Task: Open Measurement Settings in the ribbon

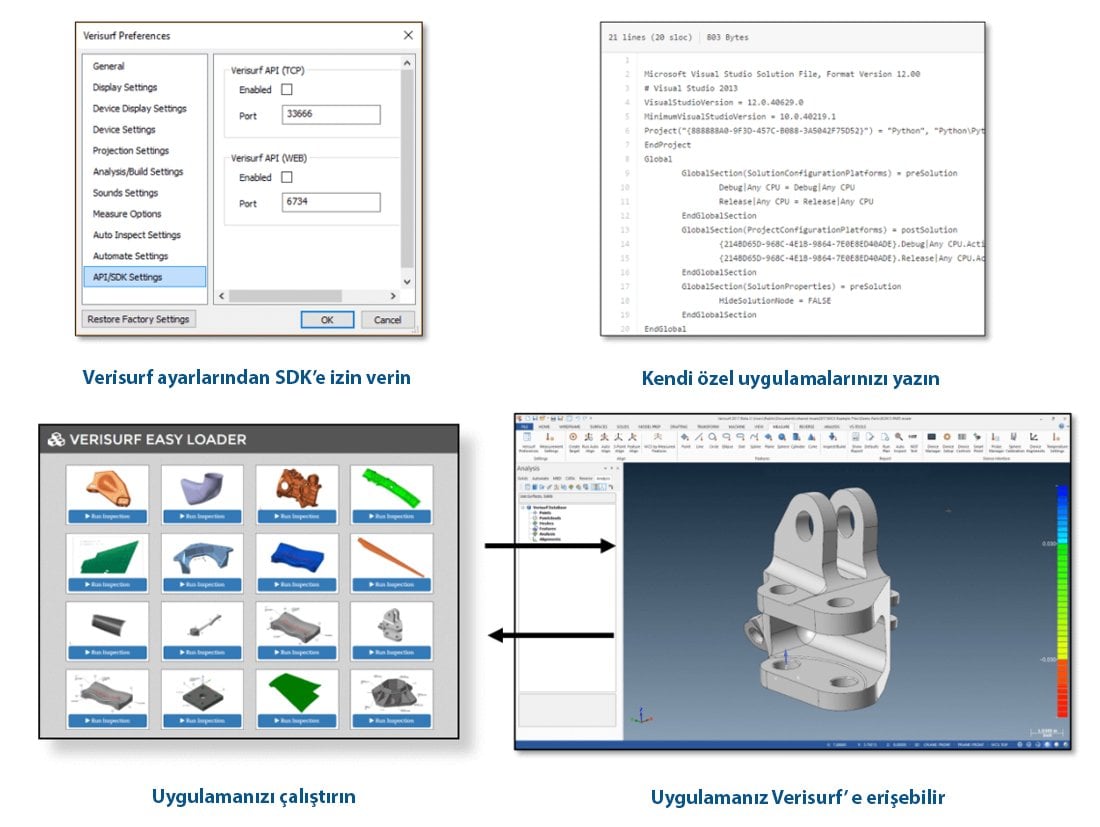Action: point(551,441)
